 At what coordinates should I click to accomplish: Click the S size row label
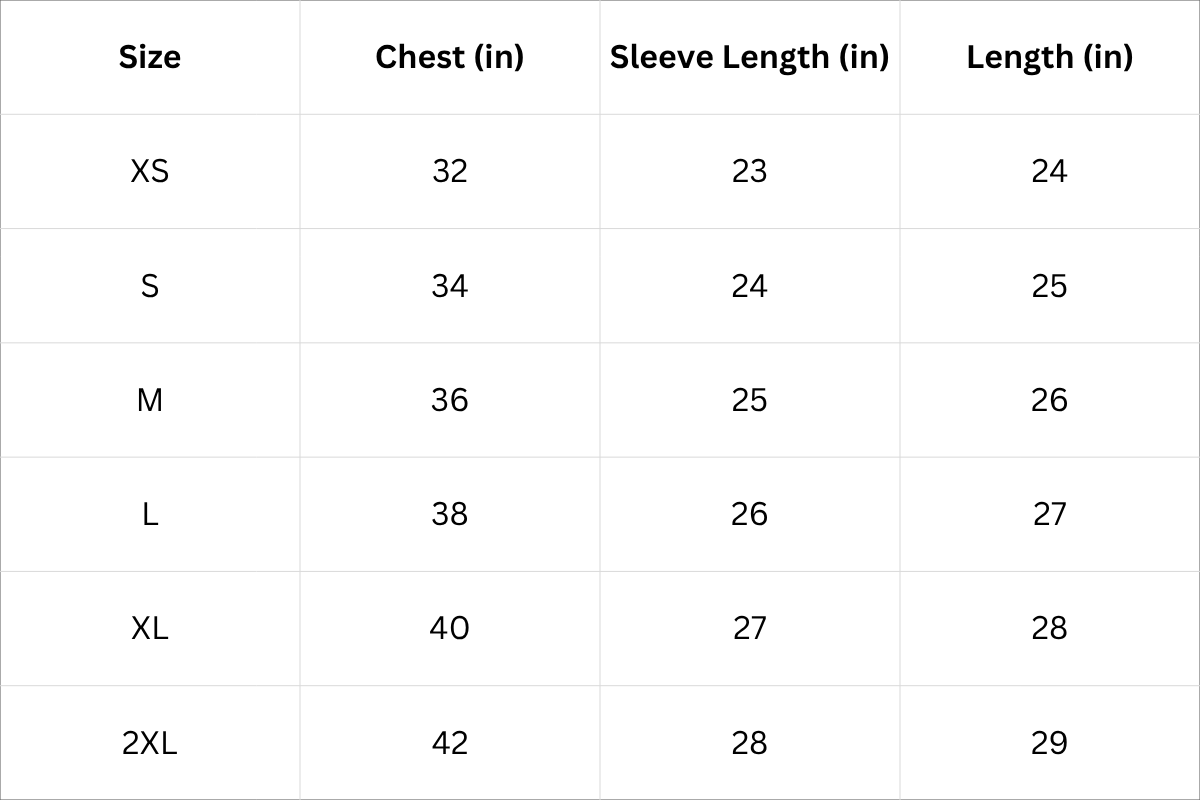point(150,286)
